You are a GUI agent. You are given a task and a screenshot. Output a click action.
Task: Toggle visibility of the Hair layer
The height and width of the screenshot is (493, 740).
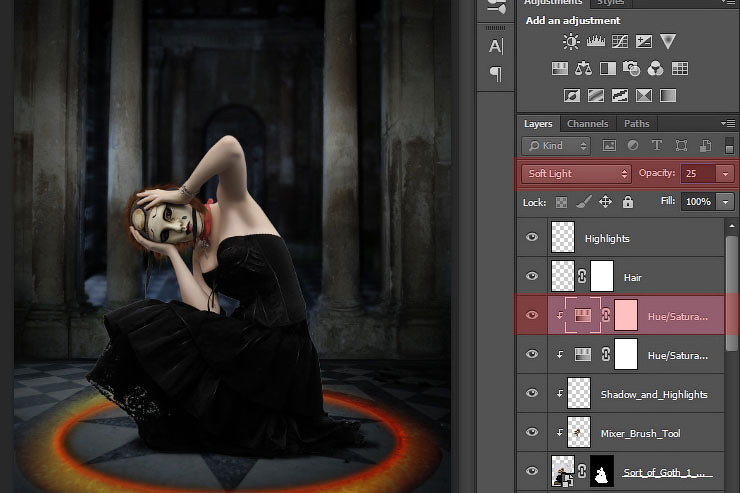tap(532, 276)
